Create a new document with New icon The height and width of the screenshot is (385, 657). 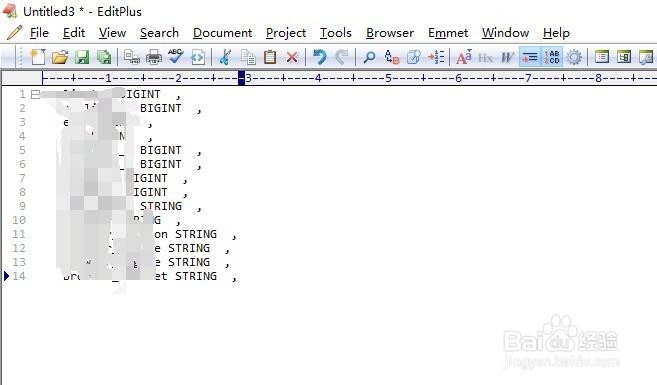38,57
